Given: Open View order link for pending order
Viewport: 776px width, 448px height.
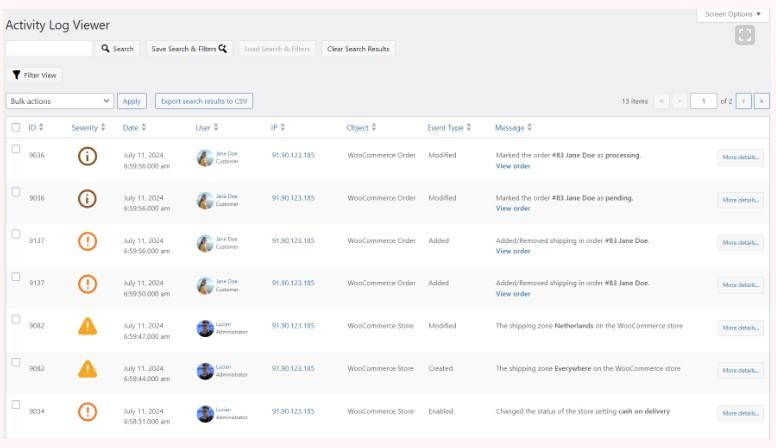Looking at the screenshot, I should [513, 208].
